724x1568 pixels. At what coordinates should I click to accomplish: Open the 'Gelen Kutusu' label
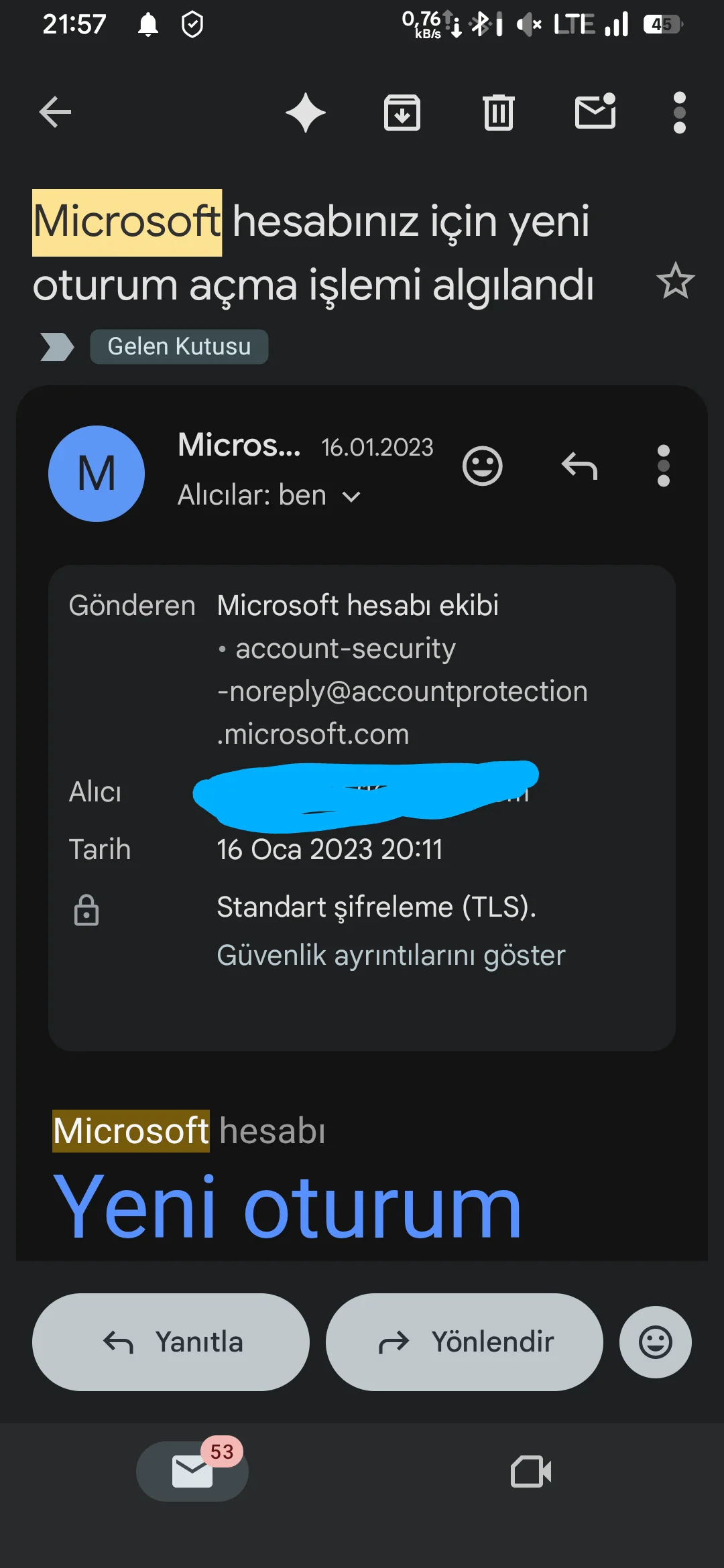pyautogui.click(x=179, y=347)
